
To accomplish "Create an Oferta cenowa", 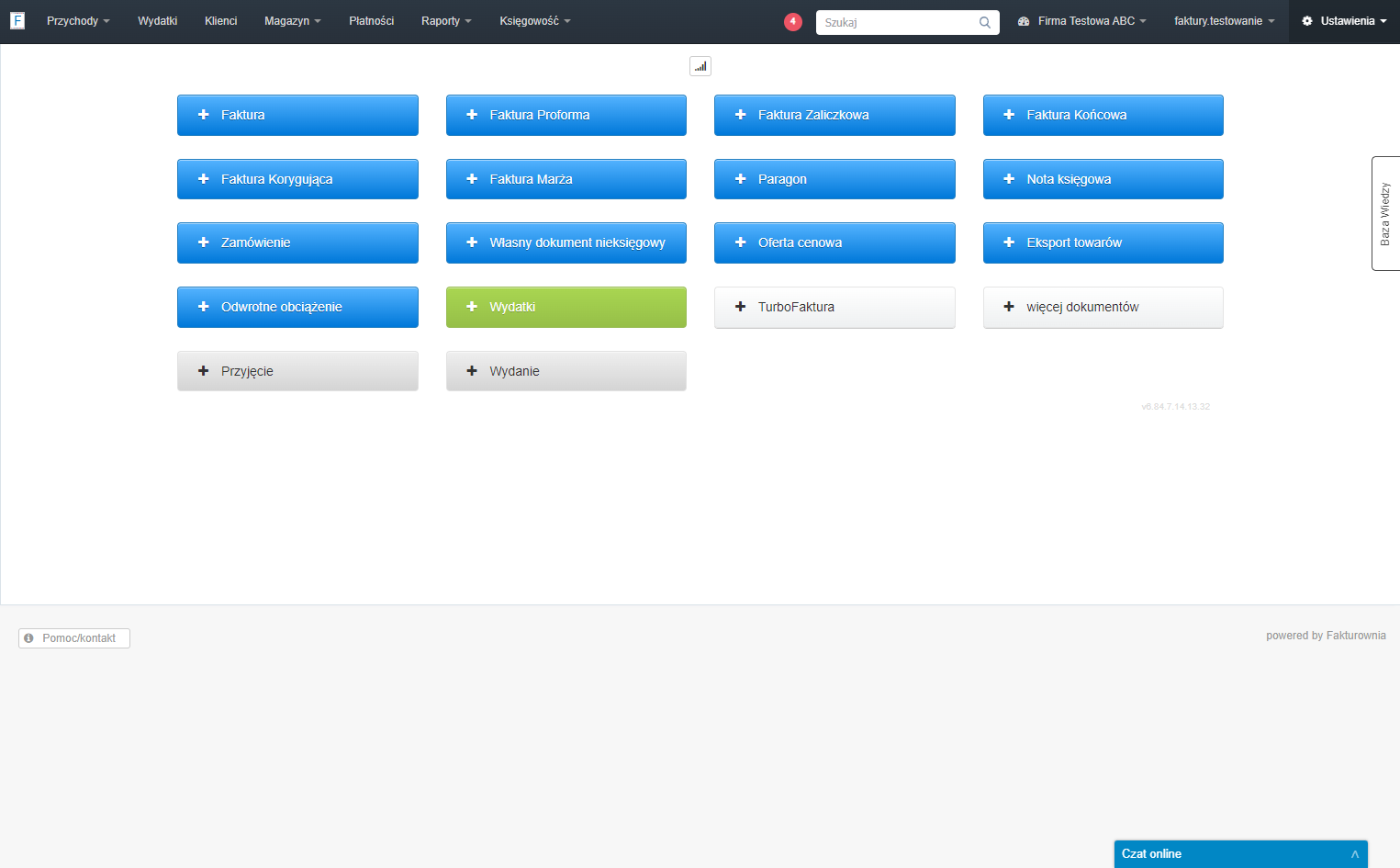I will pos(834,242).
